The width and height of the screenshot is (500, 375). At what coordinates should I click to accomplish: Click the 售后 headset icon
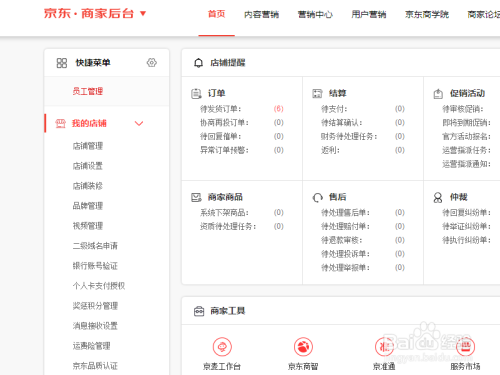[x=317, y=197]
